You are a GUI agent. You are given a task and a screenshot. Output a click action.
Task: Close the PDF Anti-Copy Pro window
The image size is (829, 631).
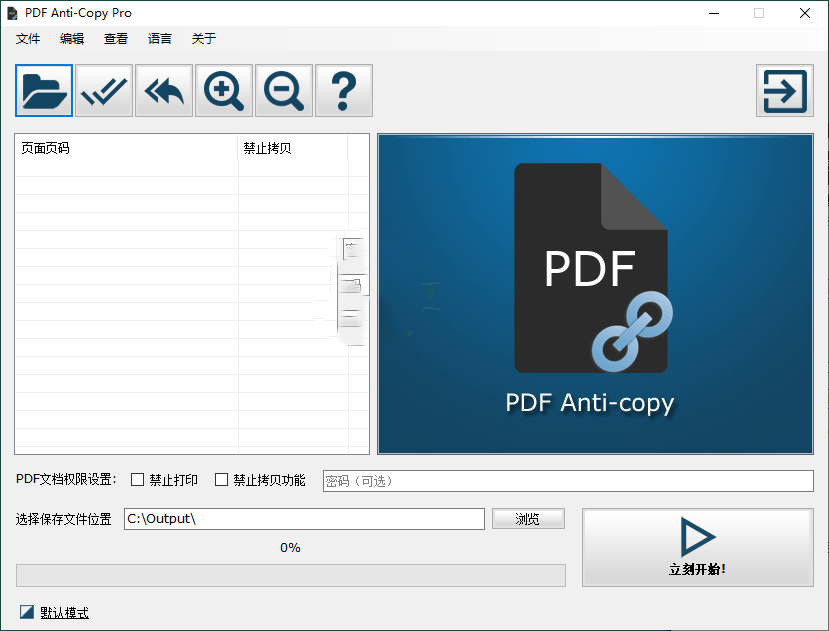pos(805,13)
